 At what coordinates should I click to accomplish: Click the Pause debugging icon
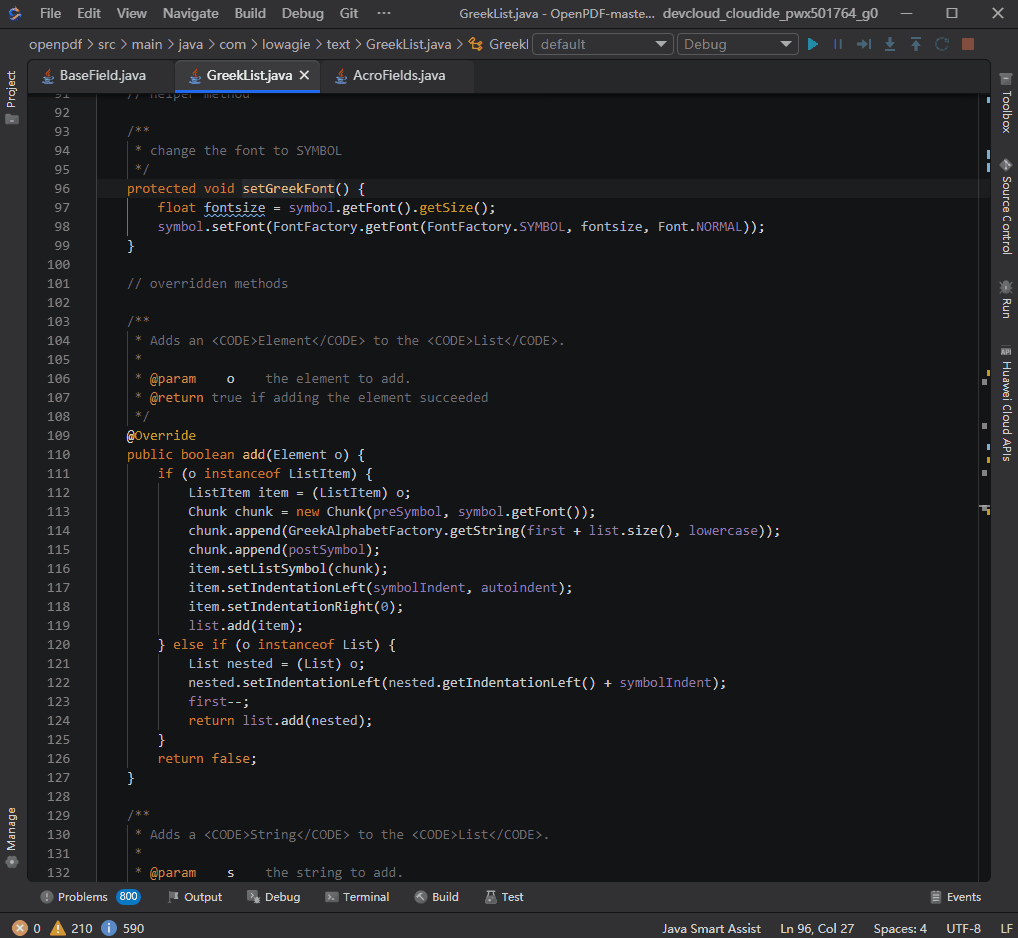[838, 44]
